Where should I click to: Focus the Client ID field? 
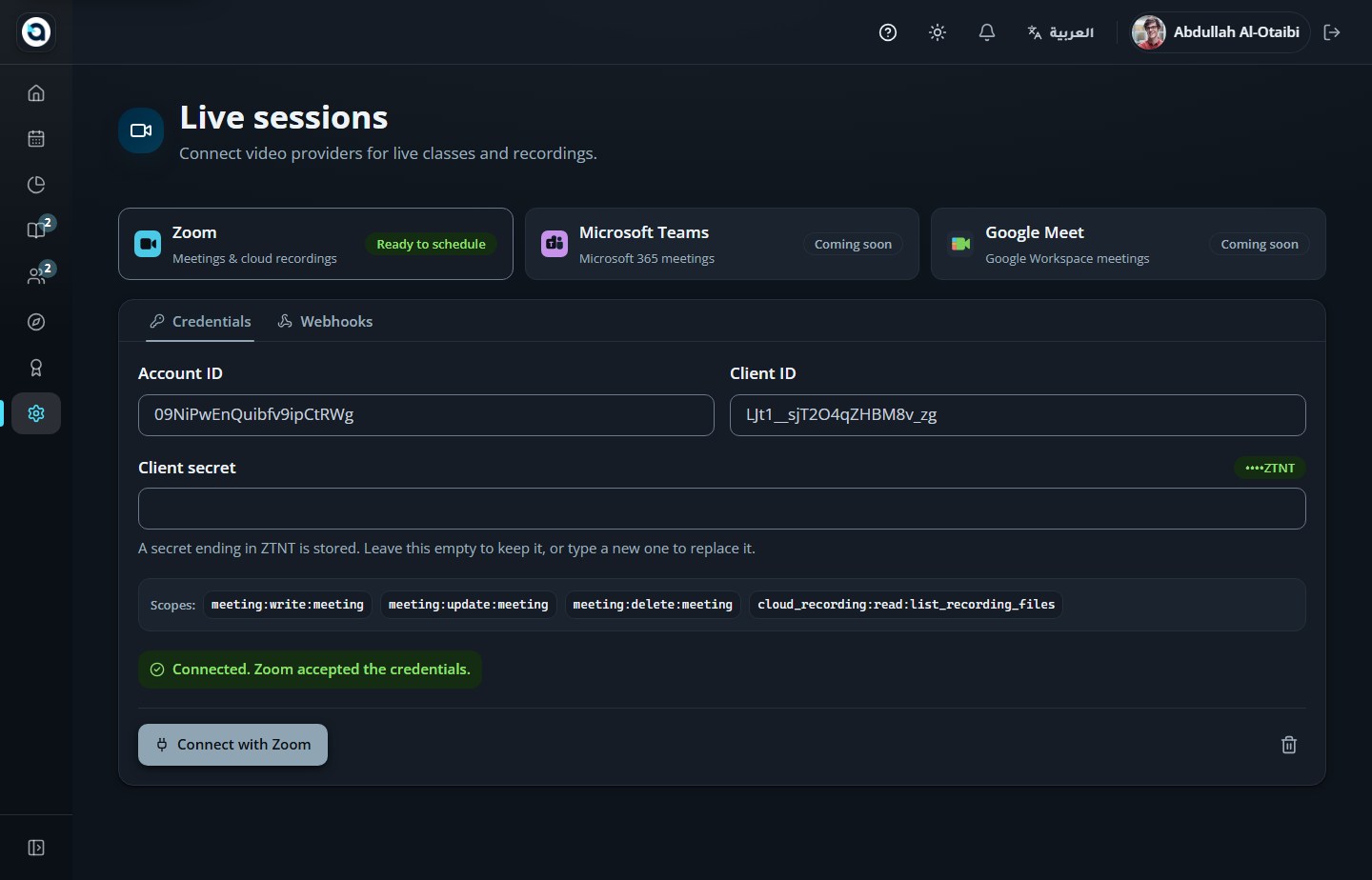pyautogui.click(x=1018, y=415)
